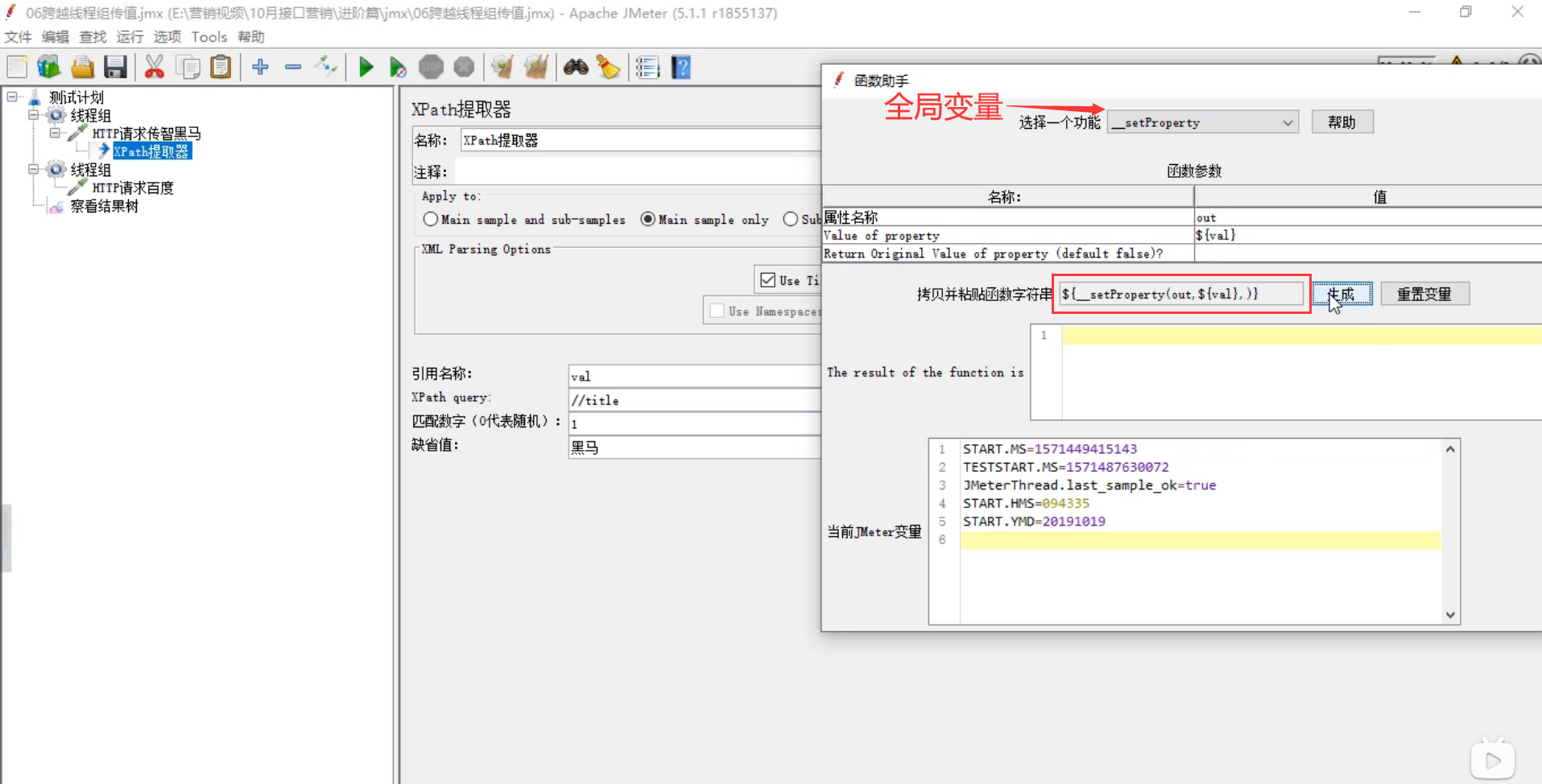The image size is (1542, 784).
Task: Collapse the 测试计划 root expander
Action: (x=12, y=97)
